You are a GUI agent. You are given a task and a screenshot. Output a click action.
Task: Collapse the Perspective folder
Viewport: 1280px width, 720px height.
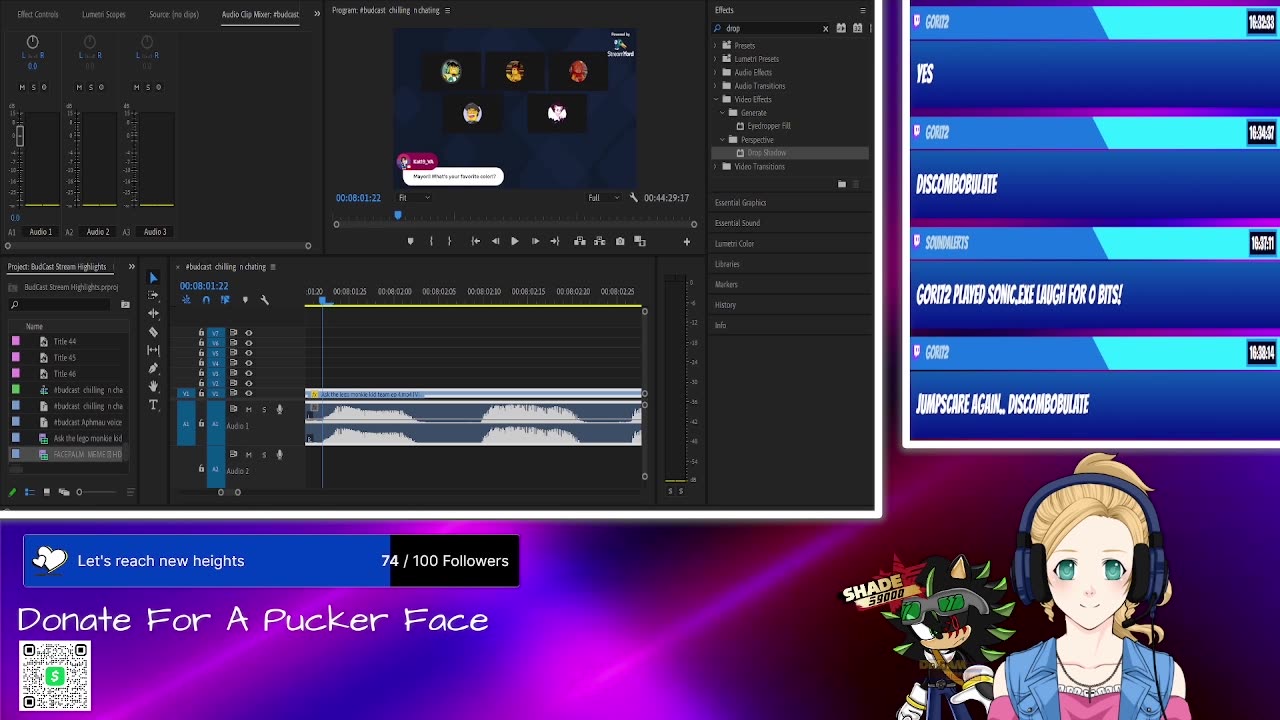point(722,140)
